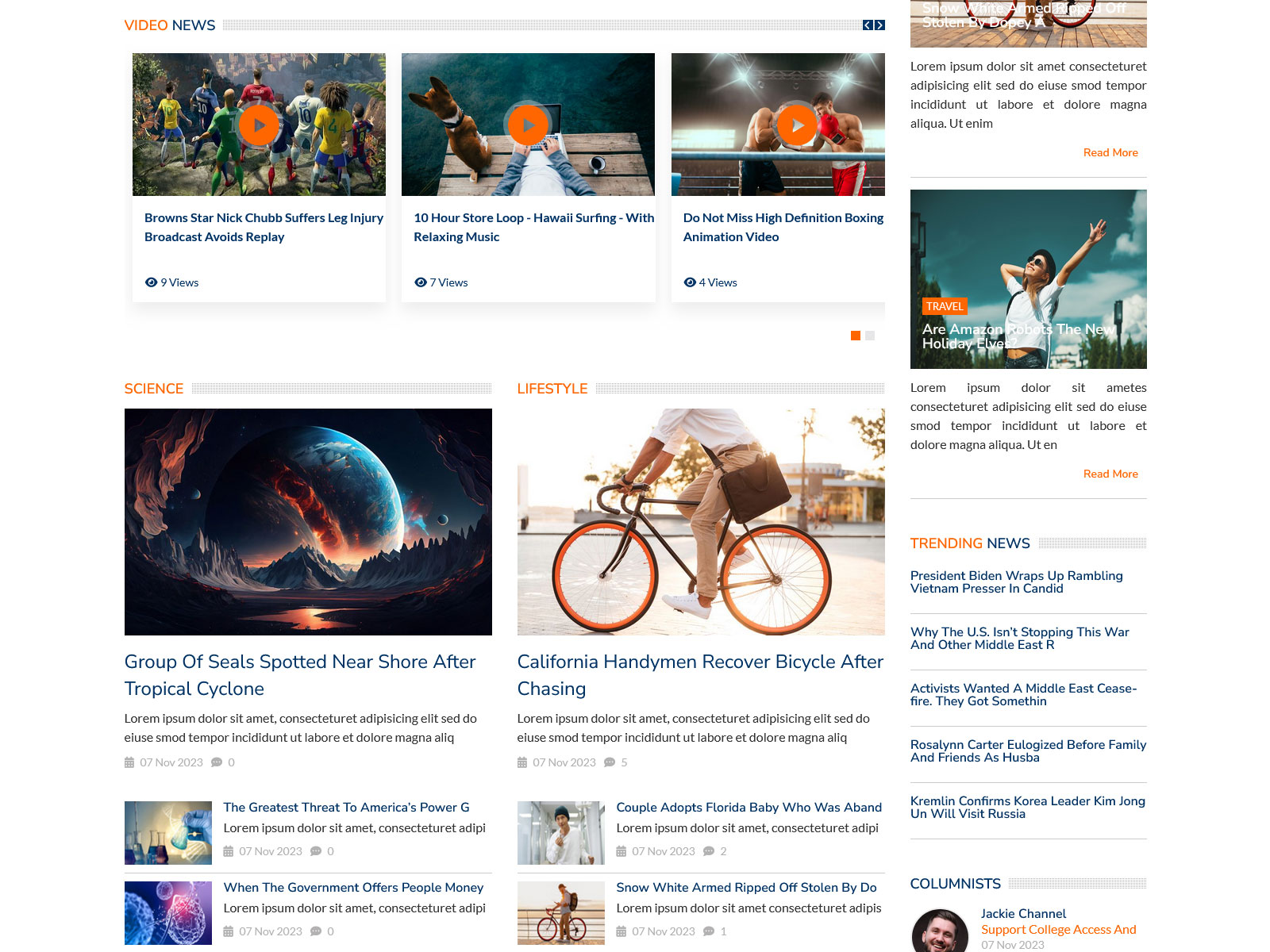Select the first orange carousel pagination dot

pyautogui.click(x=855, y=336)
